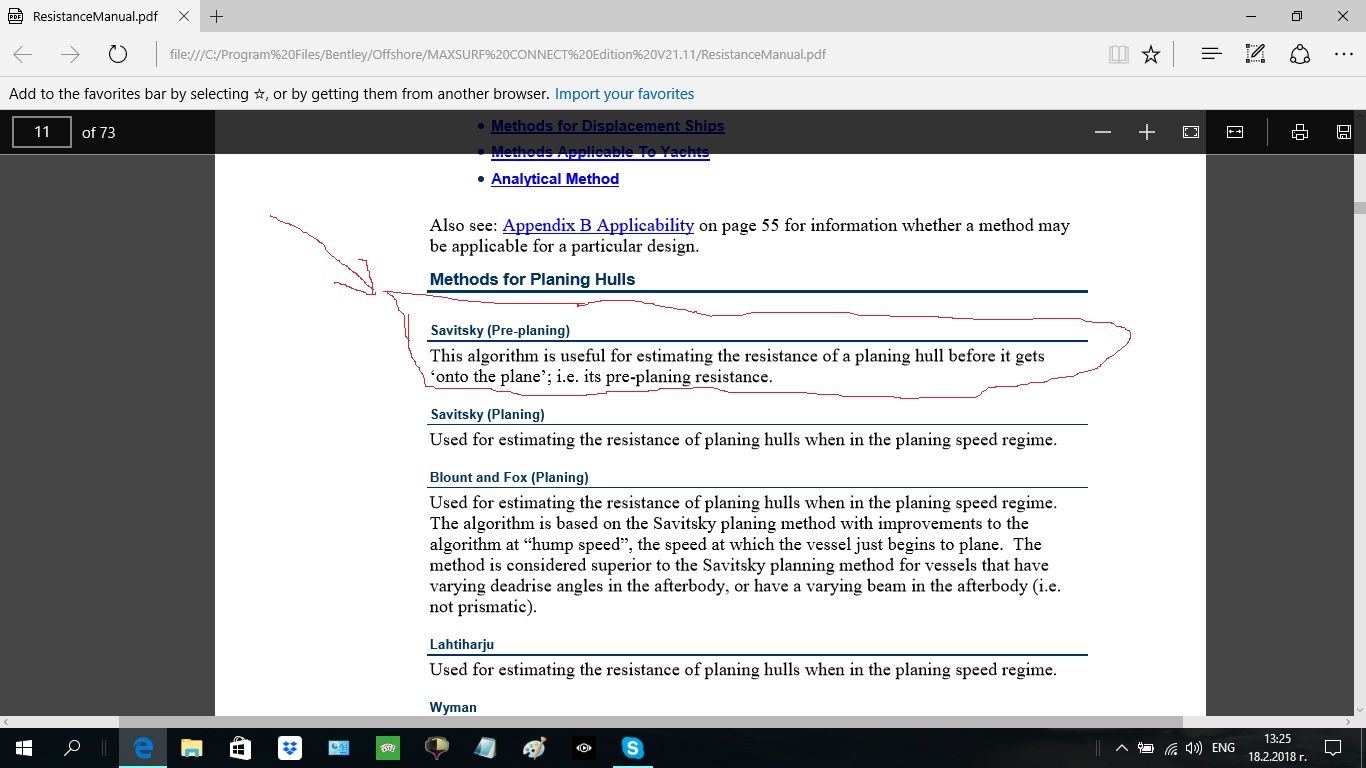Open the Edge reading view icon
1366x768 pixels.
click(x=1119, y=54)
